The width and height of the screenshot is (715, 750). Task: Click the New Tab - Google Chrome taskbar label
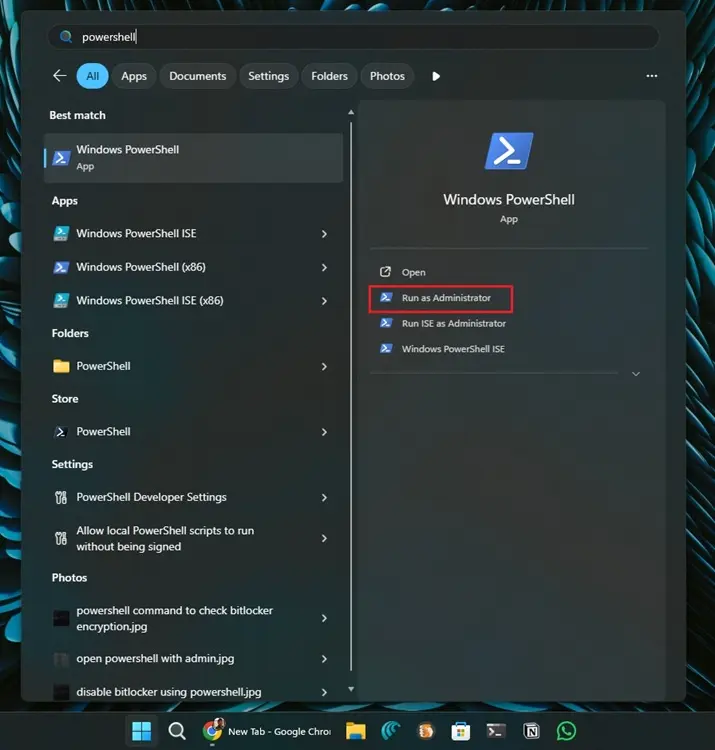pos(279,731)
